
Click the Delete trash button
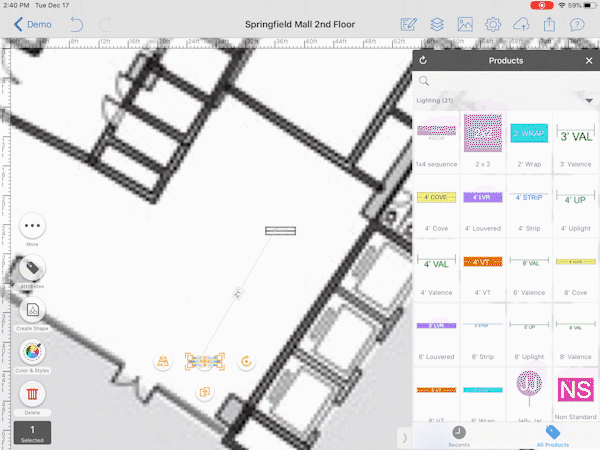(32, 395)
